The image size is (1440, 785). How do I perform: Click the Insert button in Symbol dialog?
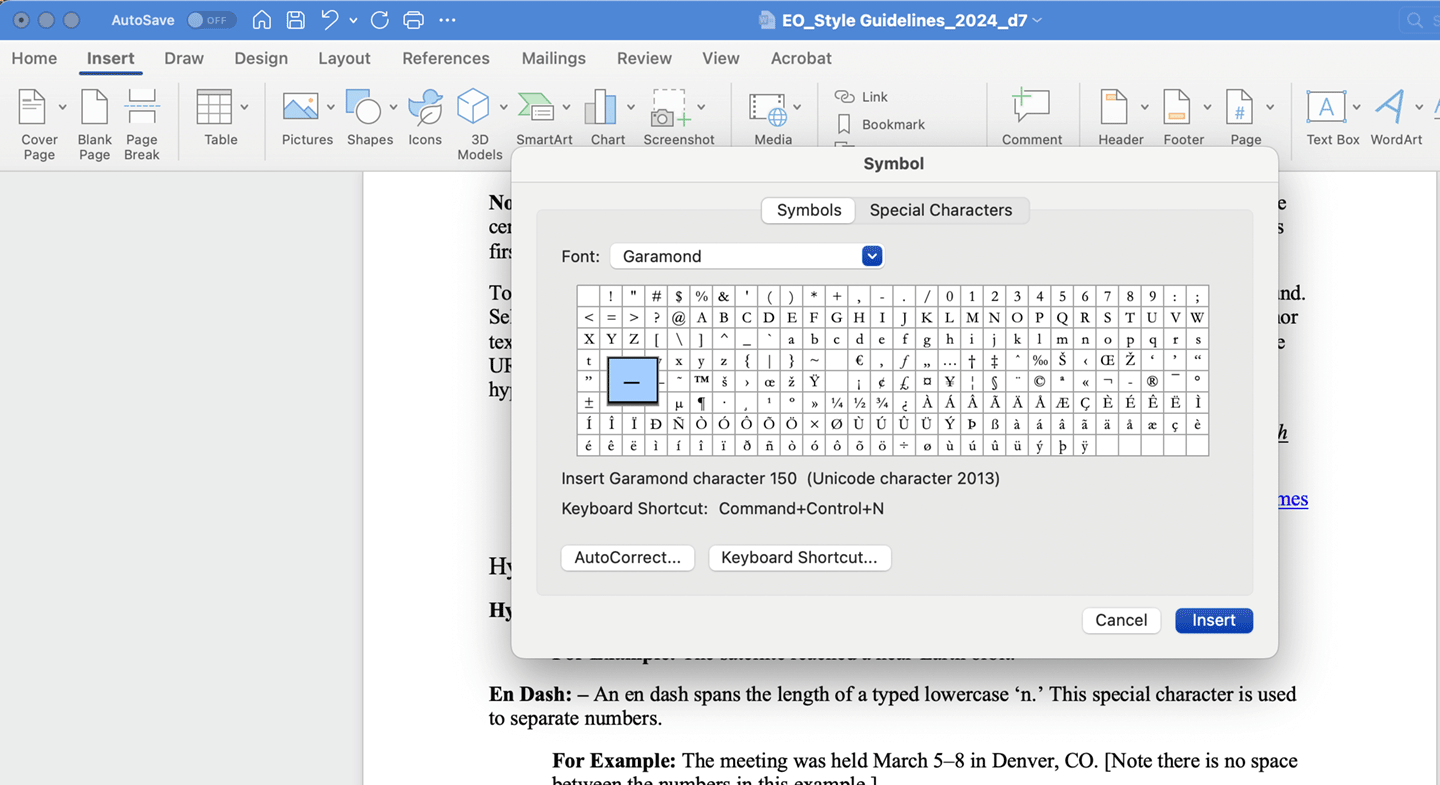(x=1214, y=620)
